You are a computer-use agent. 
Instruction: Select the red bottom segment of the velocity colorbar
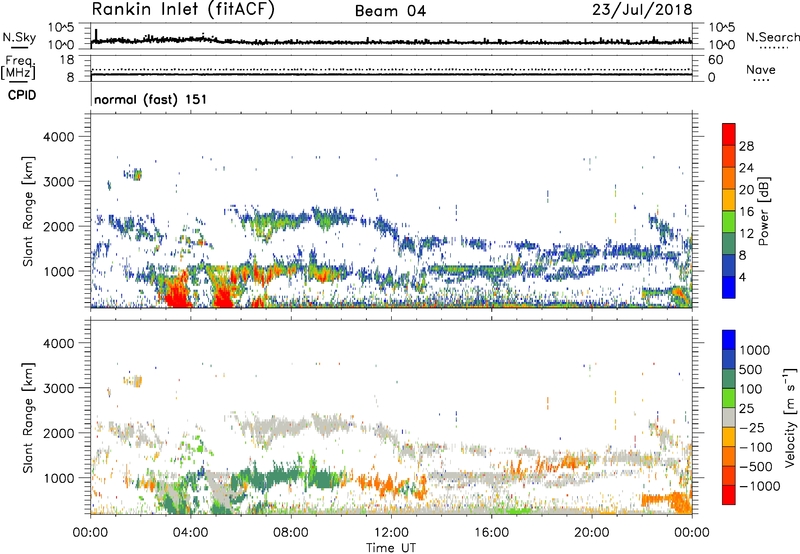729,495
